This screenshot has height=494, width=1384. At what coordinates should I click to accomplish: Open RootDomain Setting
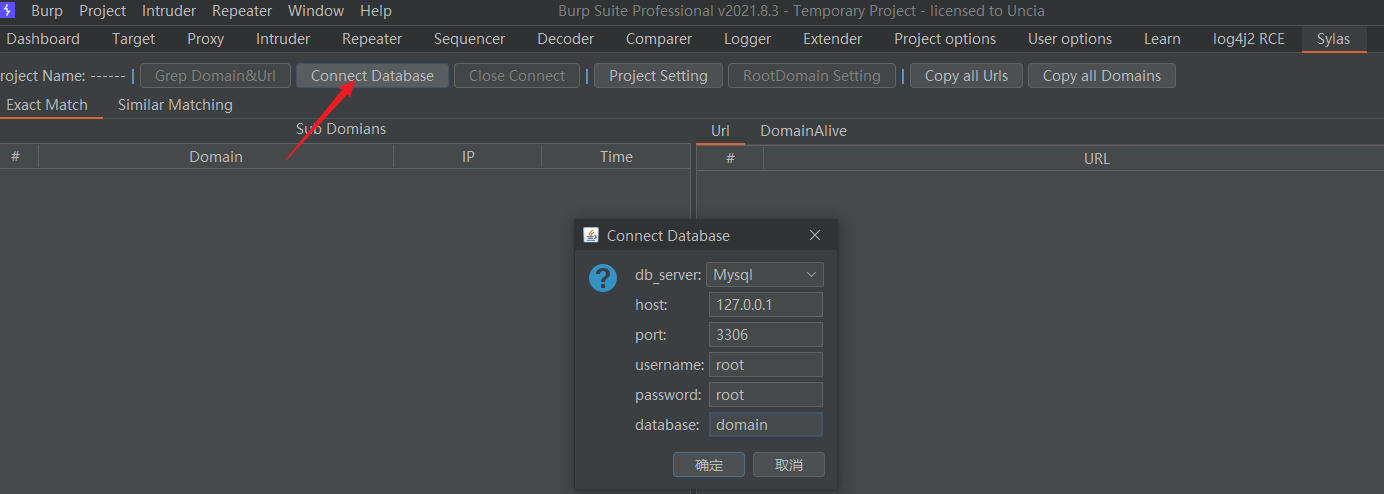pos(812,75)
